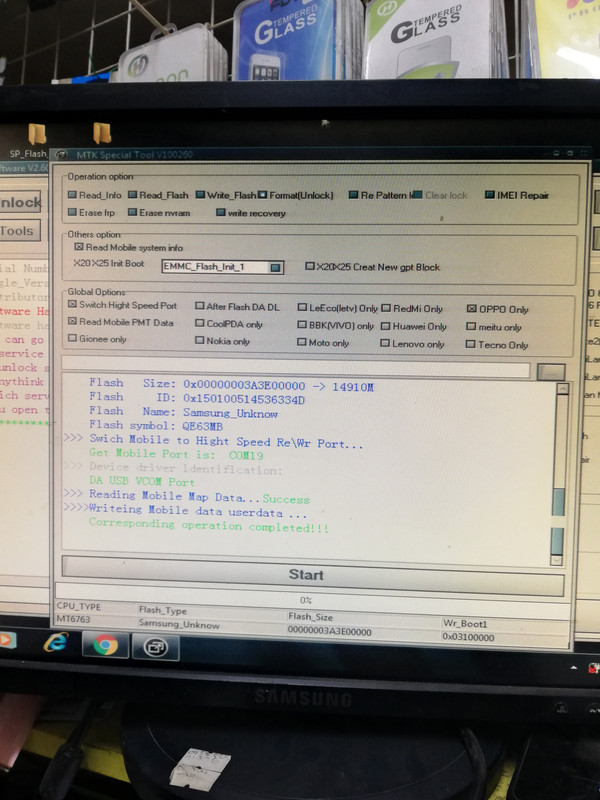Click the 'Flash symbol: QE63MB' log line

point(156,425)
